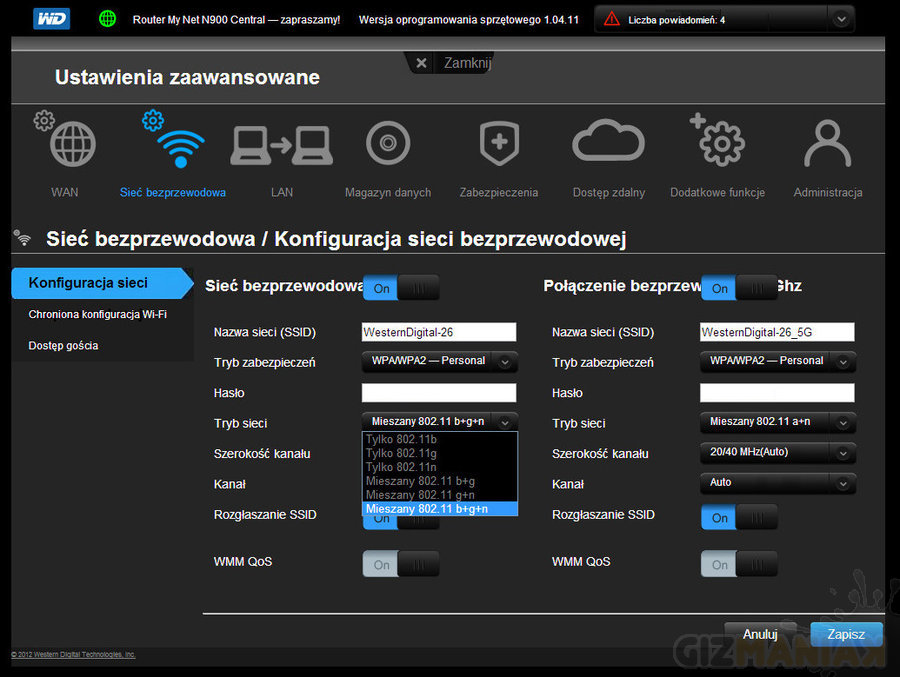Screen dimensions: 900x677
Task: Open the Zabezpieczenia shield icon
Action: coord(498,144)
